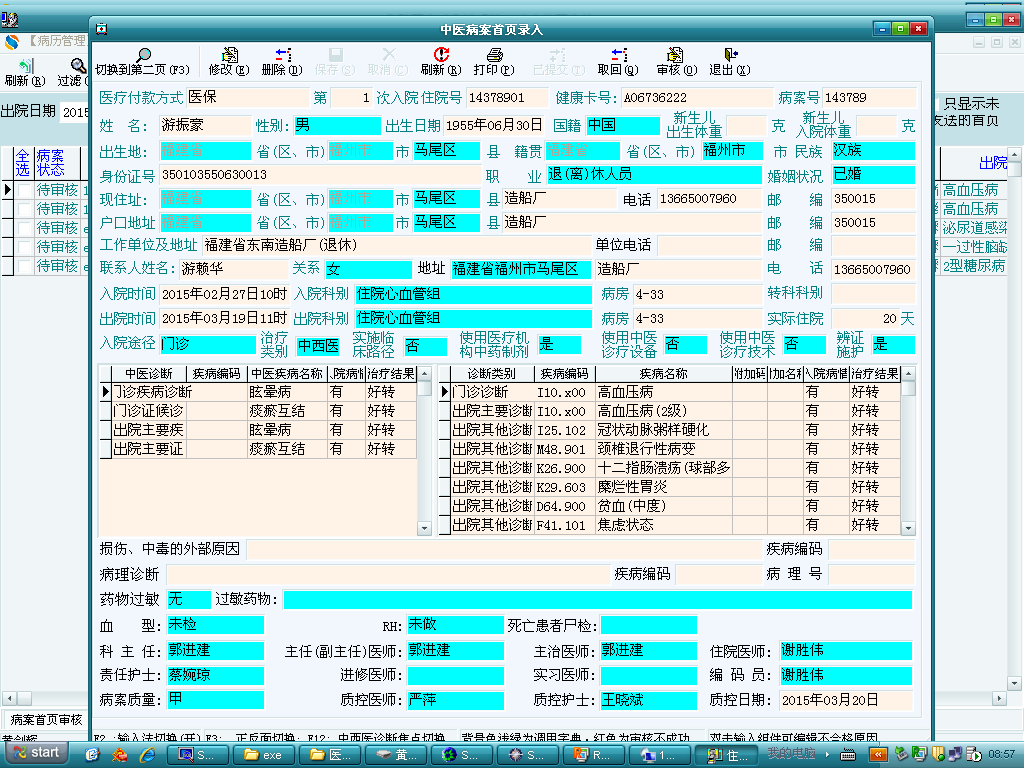Screen dimensions: 1024x768
Task: Click the 工作单位及地址 input field
Action: tap(396, 246)
